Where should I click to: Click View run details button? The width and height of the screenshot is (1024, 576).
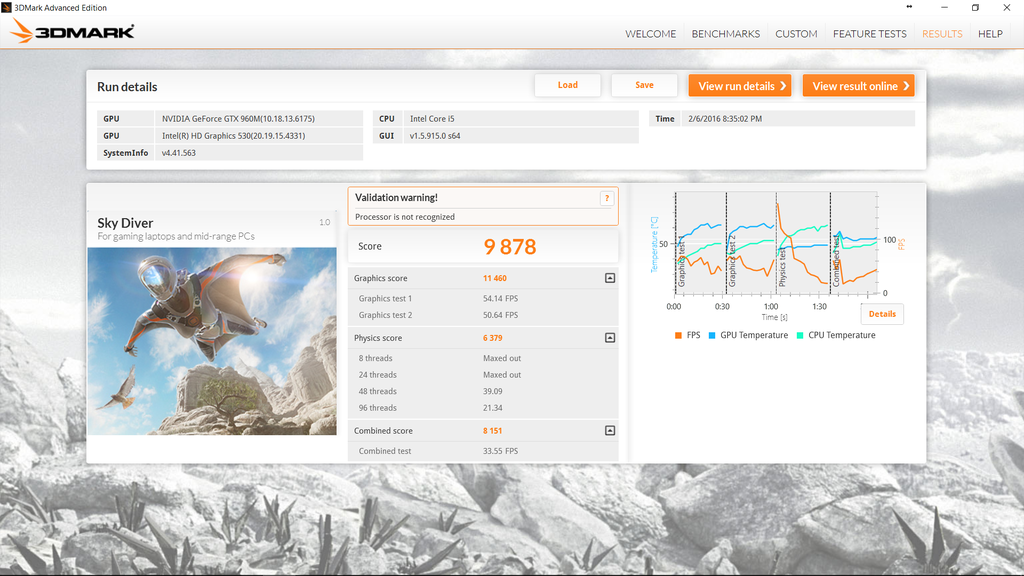point(740,86)
